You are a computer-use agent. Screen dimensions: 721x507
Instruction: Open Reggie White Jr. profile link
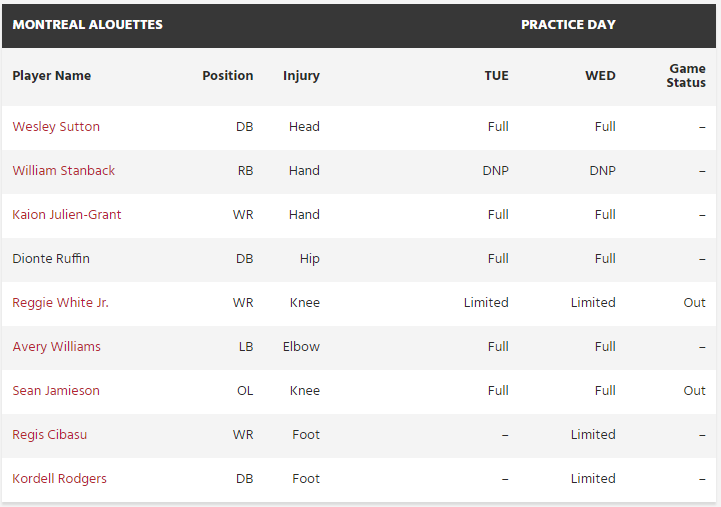[60, 303]
